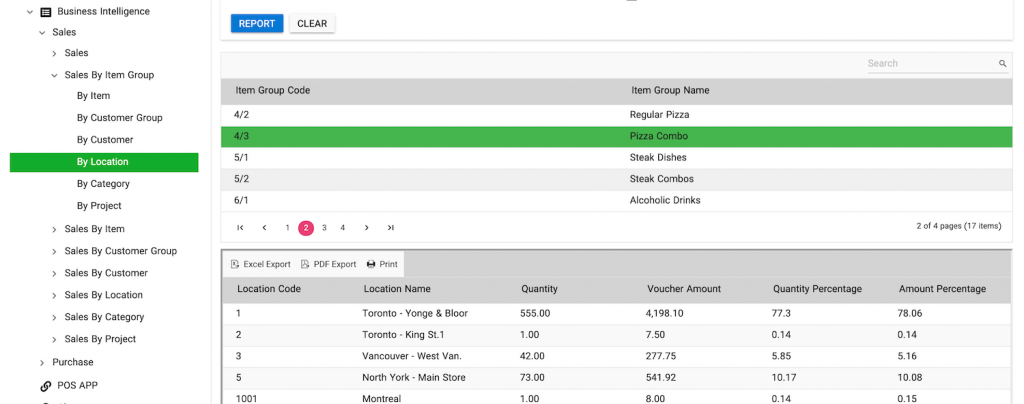
Task: Go to first page of item groups
Action: click(x=240, y=228)
